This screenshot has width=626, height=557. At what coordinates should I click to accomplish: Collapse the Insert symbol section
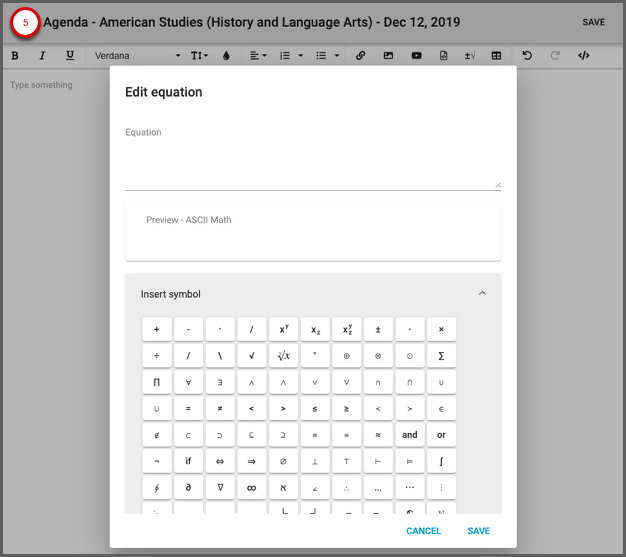(482, 294)
